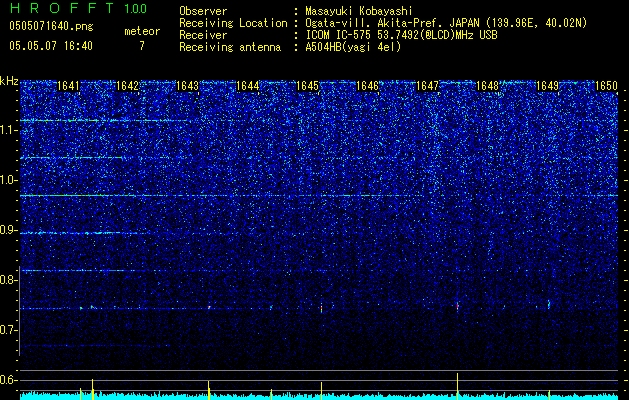The width and height of the screenshot is (629, 400).
Task: Click the observer name Masayuki Kobayashi
Action: pyautogui.click(x=359, y=11)
